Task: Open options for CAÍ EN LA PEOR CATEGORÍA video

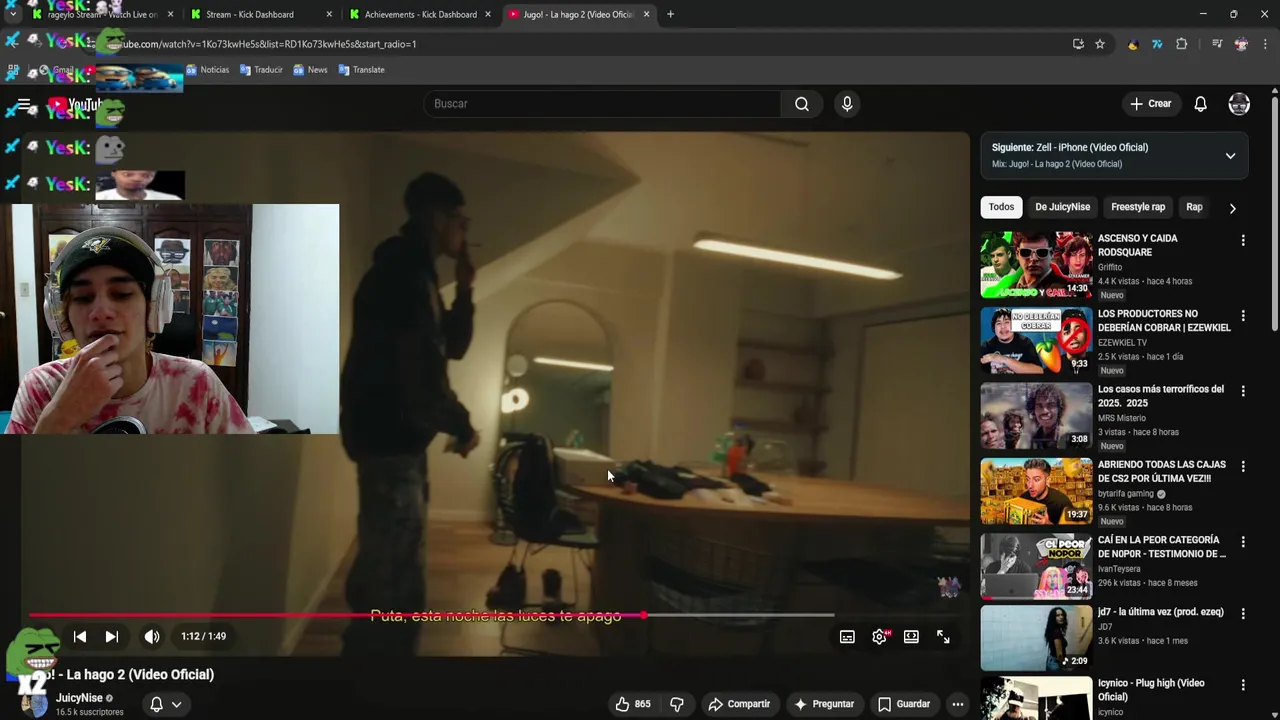Action: (x=1243, y=541)
